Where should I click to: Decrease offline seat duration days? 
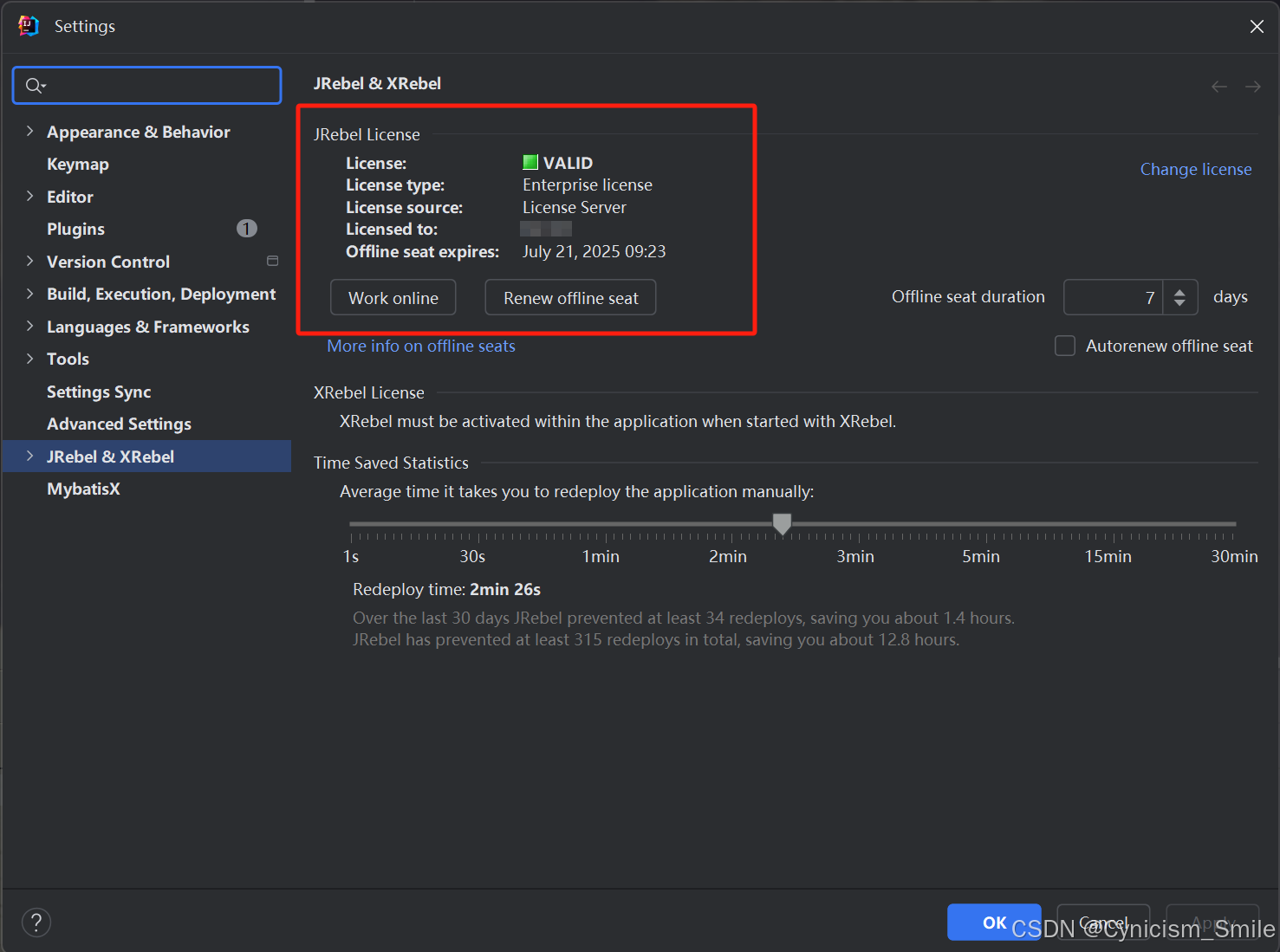[x=1179, y=302]
